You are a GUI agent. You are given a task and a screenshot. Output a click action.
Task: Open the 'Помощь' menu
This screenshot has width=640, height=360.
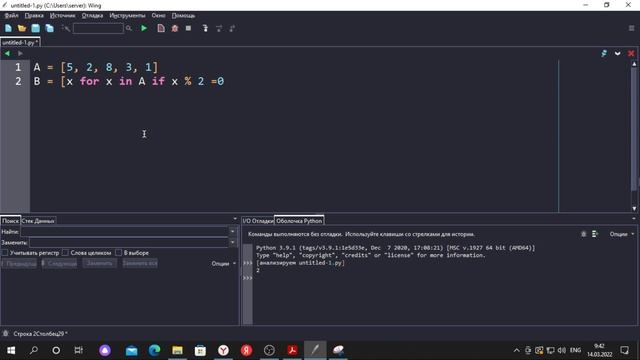click(183, 16)
